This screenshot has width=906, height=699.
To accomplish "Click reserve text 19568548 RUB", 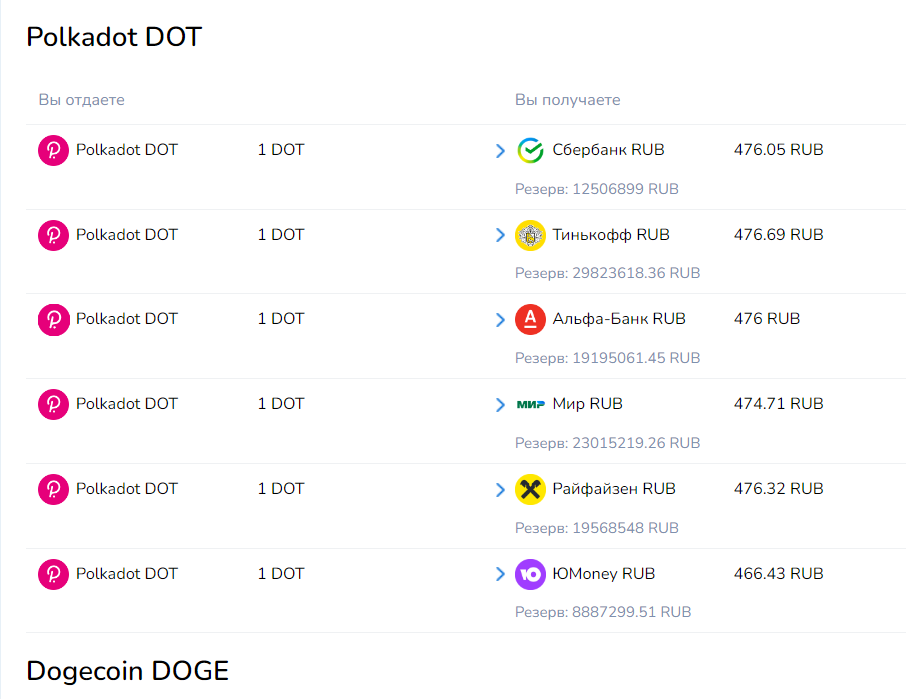I will pos(597,528).
